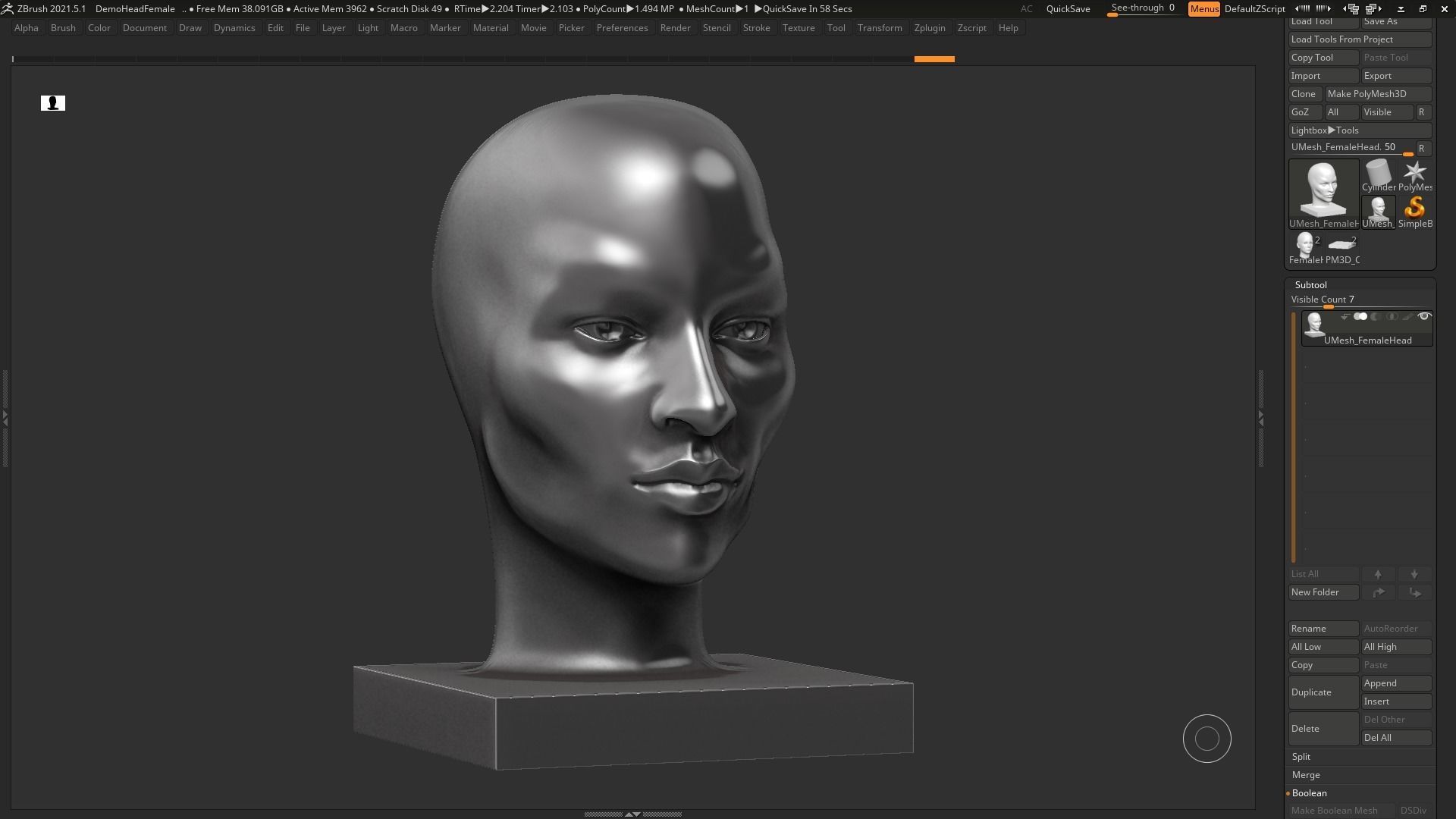Click the subtraction boolean mode icon on the subtool

point(1376,317)
